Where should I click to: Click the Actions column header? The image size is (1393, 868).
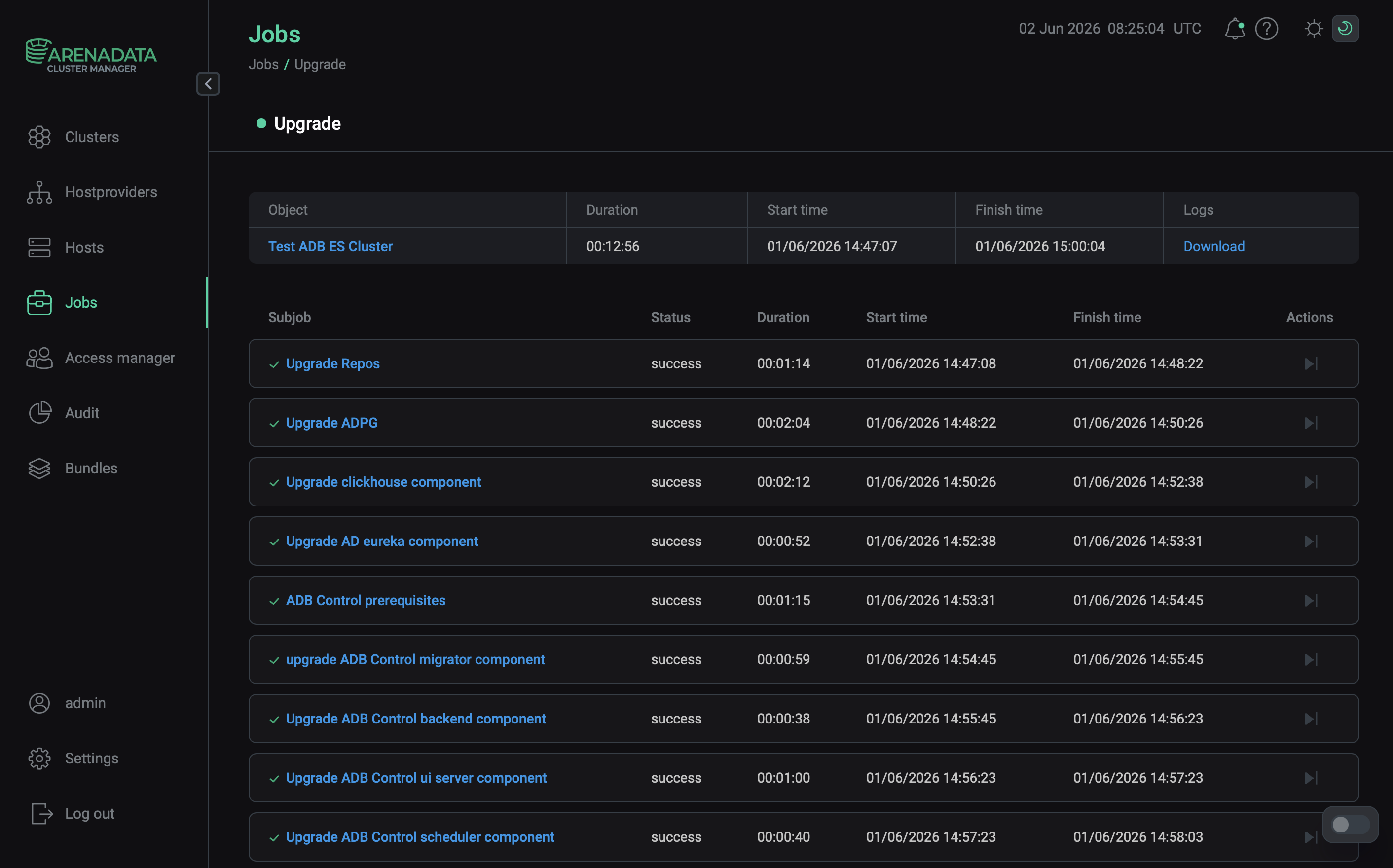tap(1309, 317)
